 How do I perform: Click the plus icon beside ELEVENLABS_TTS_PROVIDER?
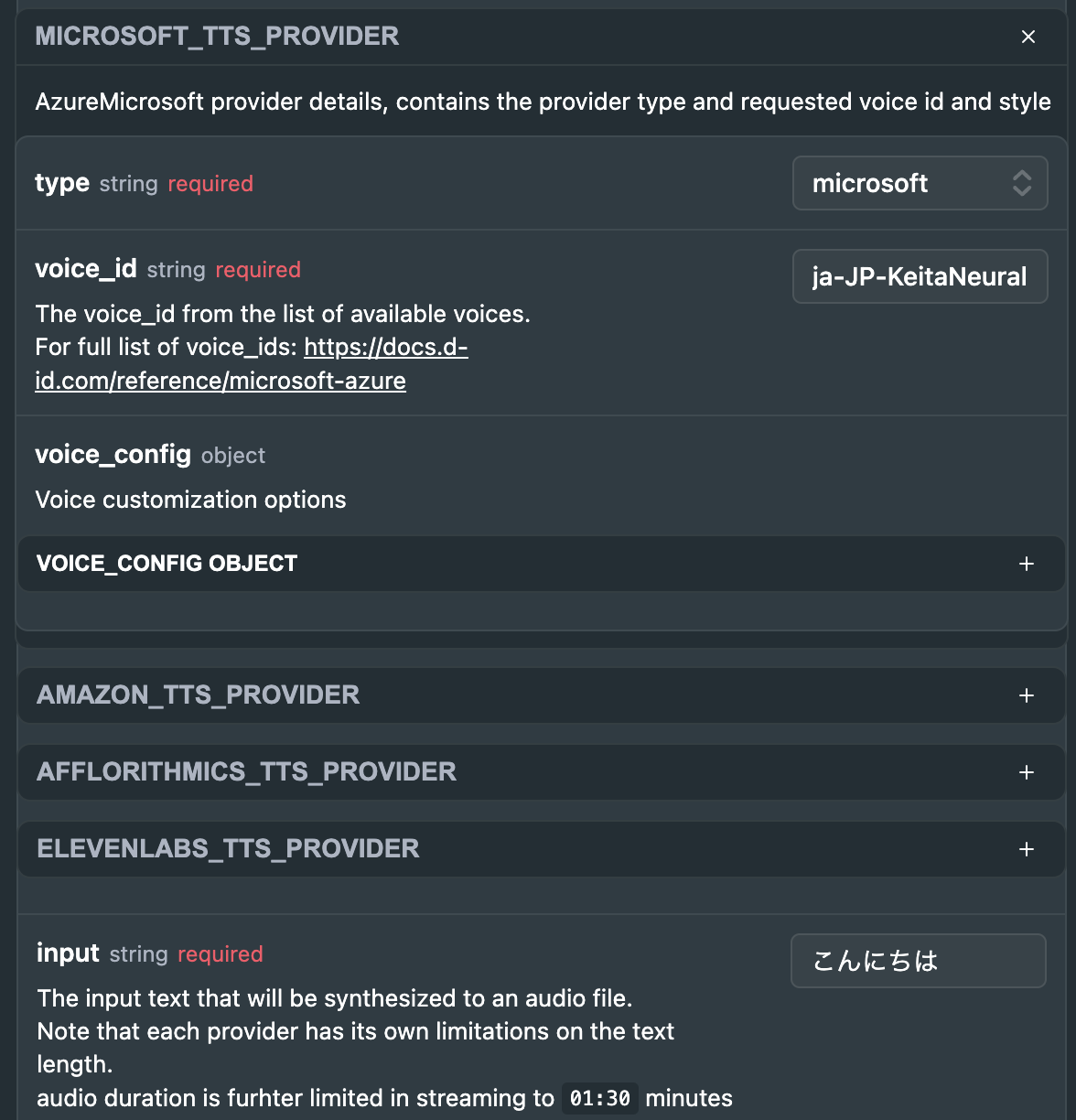(1027, 849)
